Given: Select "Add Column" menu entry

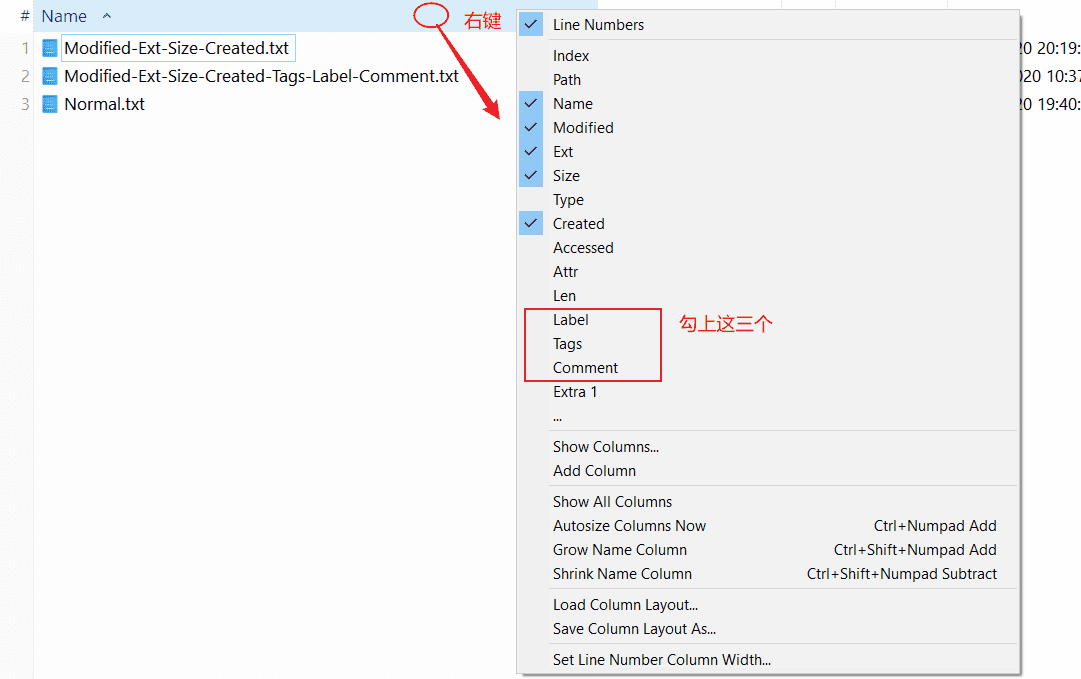Looking at the screenshot, I should (594, 470).
